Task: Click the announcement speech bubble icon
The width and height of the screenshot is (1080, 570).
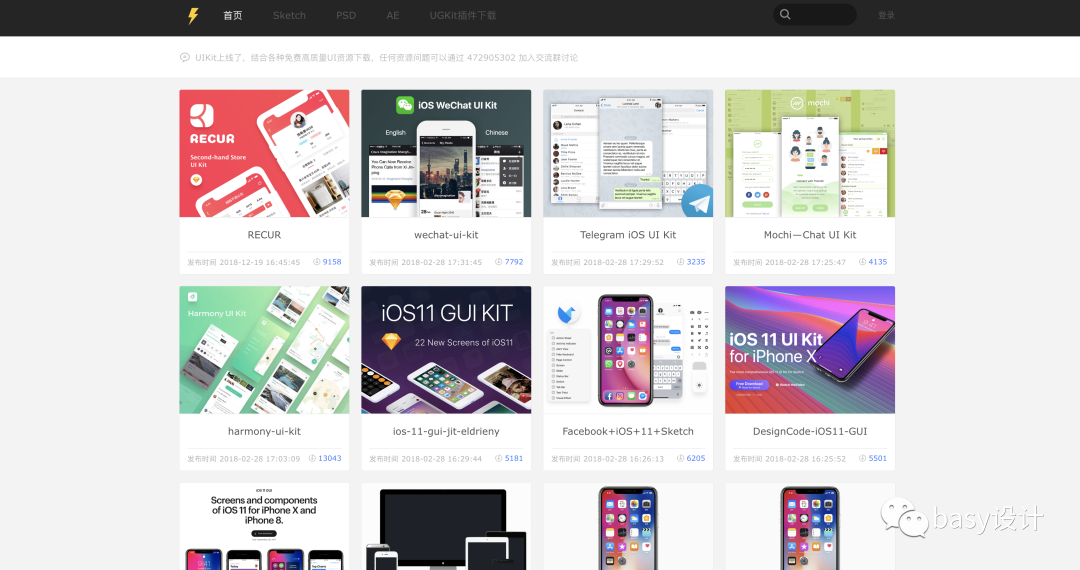Action: pos(185,58)
